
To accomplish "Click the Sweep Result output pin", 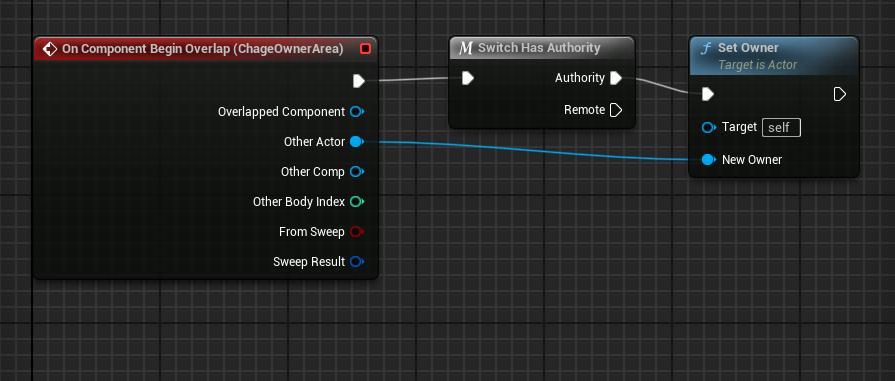I will [357, 262].
